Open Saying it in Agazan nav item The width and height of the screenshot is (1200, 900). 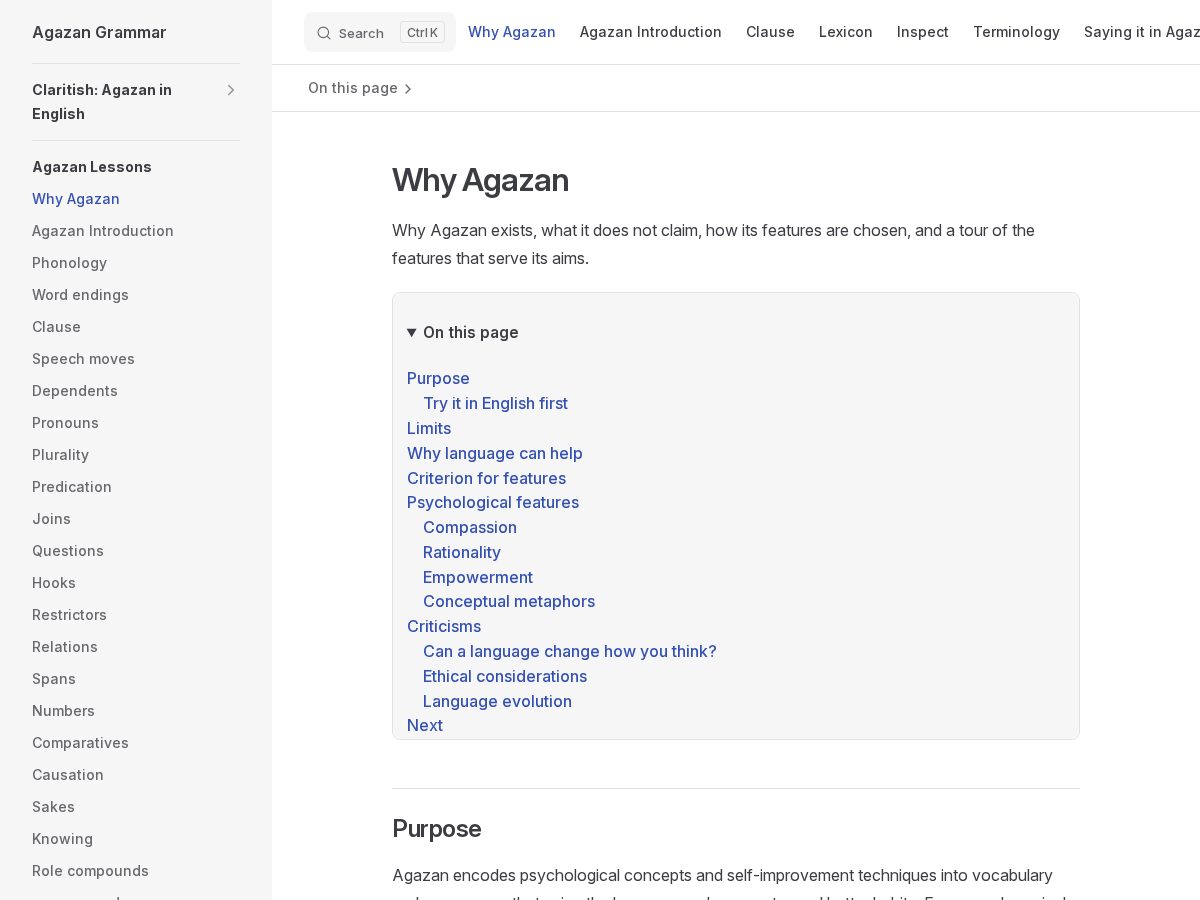tap(1142, 32)
